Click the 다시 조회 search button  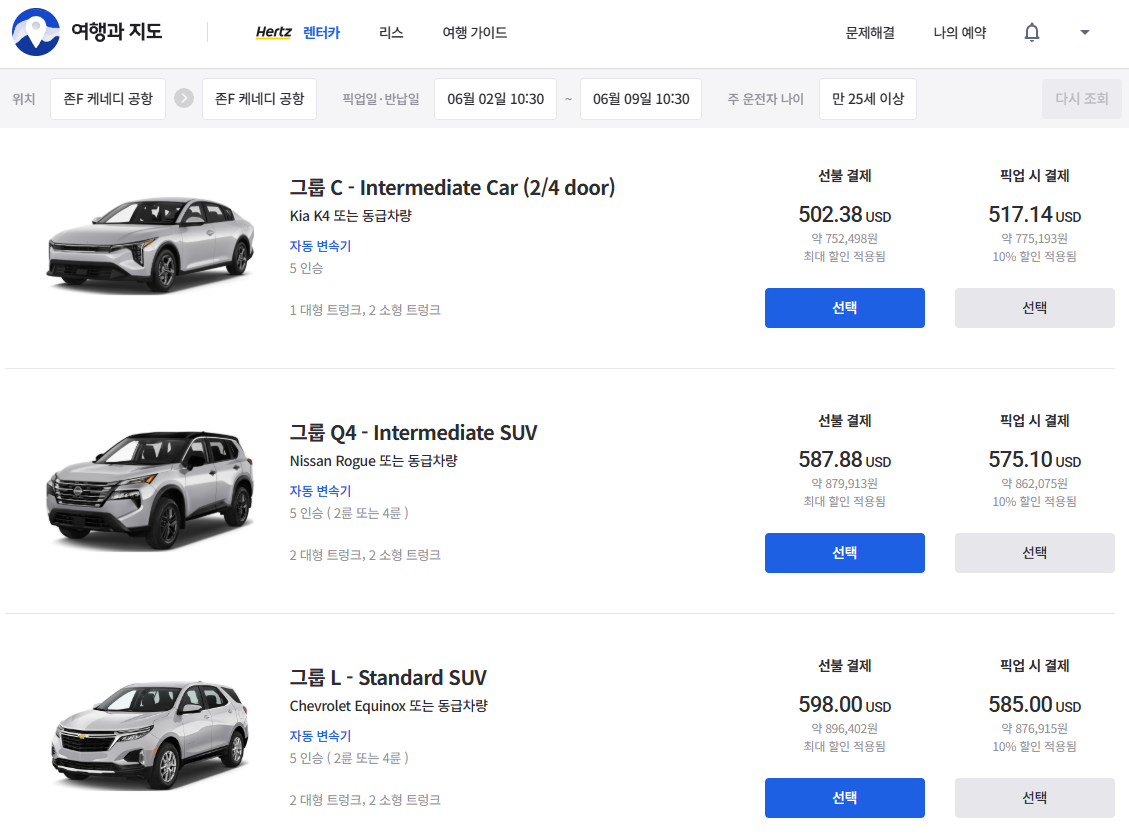pyautogui.click(x=1081, y=98)
